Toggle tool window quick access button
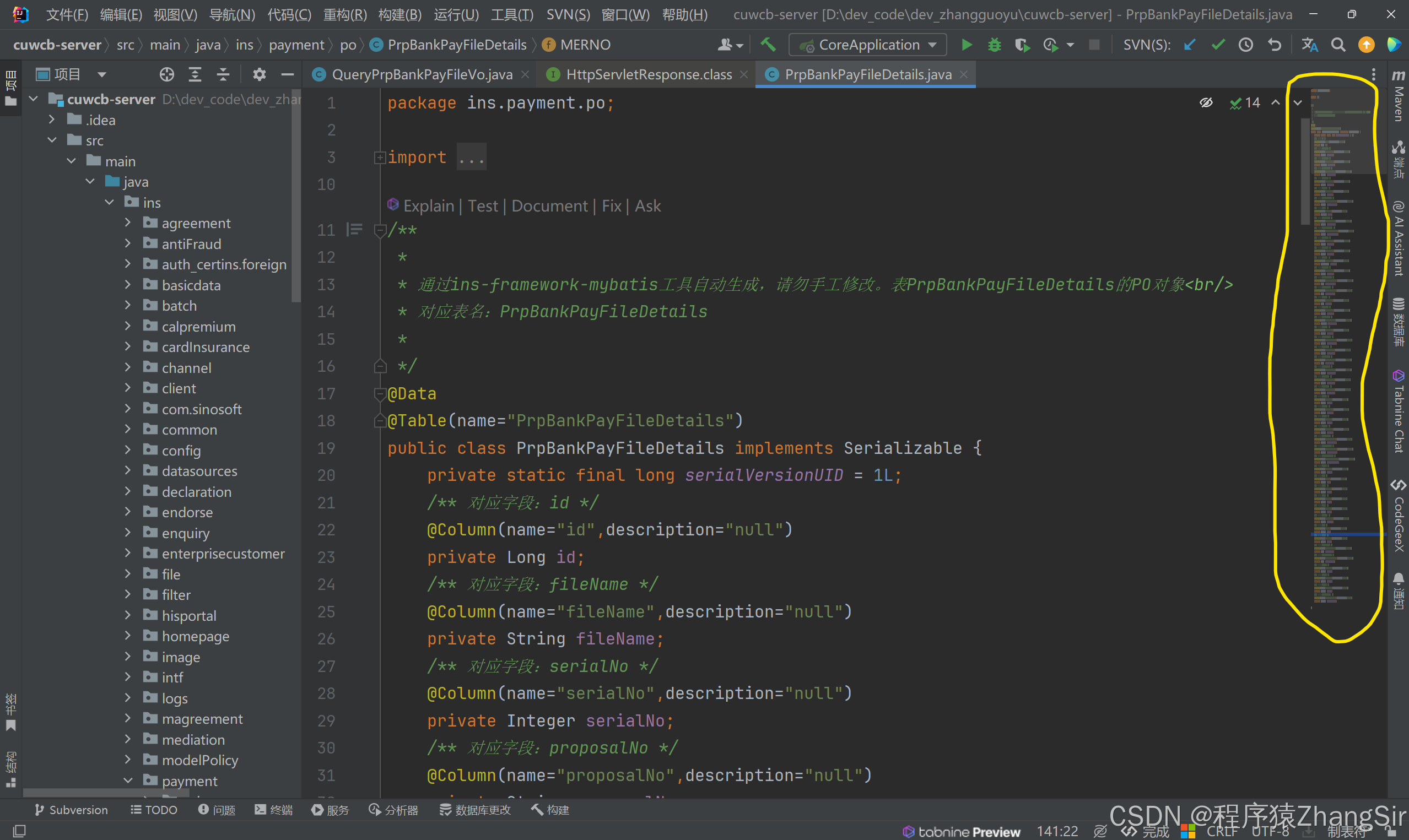This screenshot has height=840, width=1409. click(x=20, y=831)
